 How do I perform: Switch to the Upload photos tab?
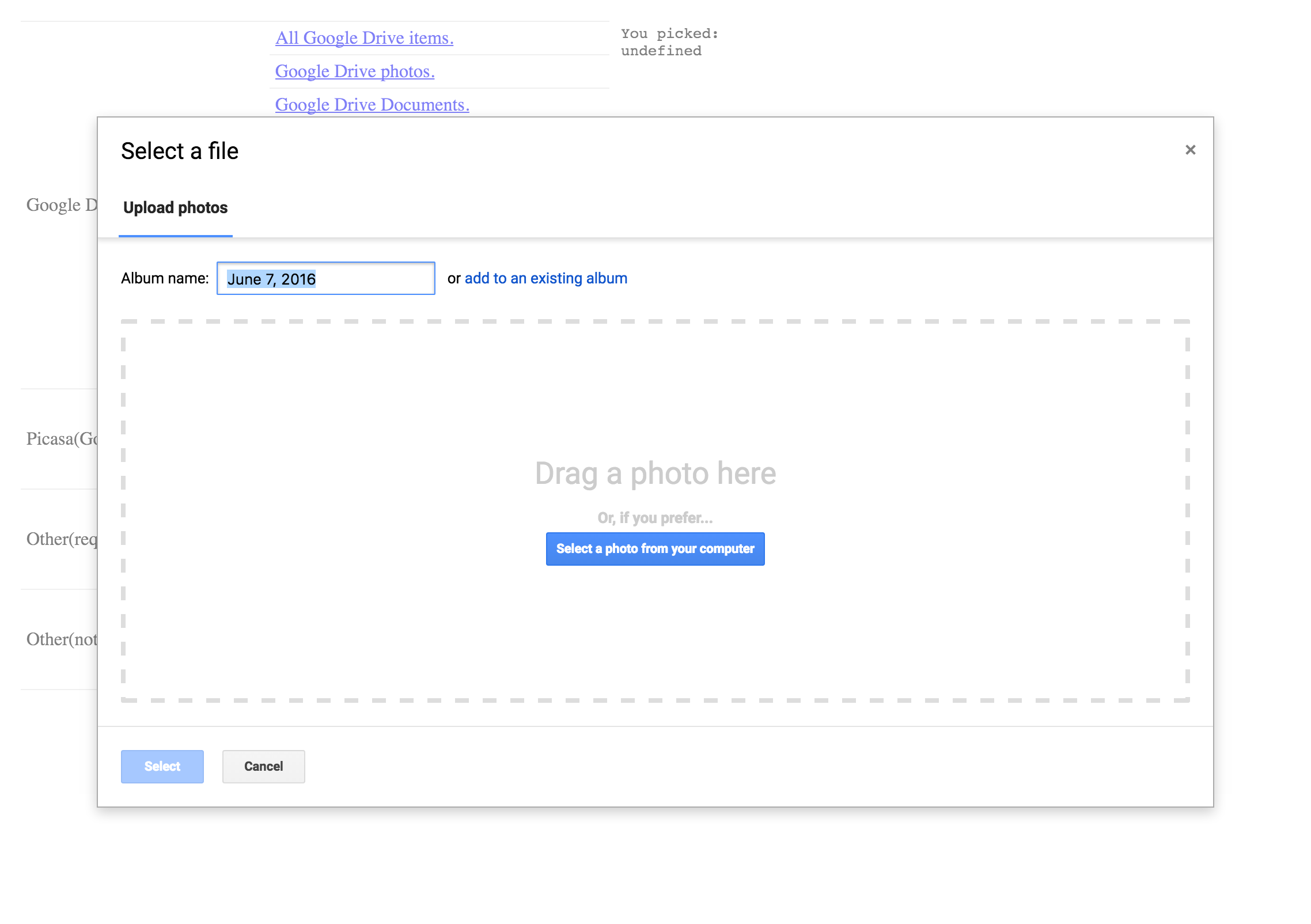[x=175, y=208]
